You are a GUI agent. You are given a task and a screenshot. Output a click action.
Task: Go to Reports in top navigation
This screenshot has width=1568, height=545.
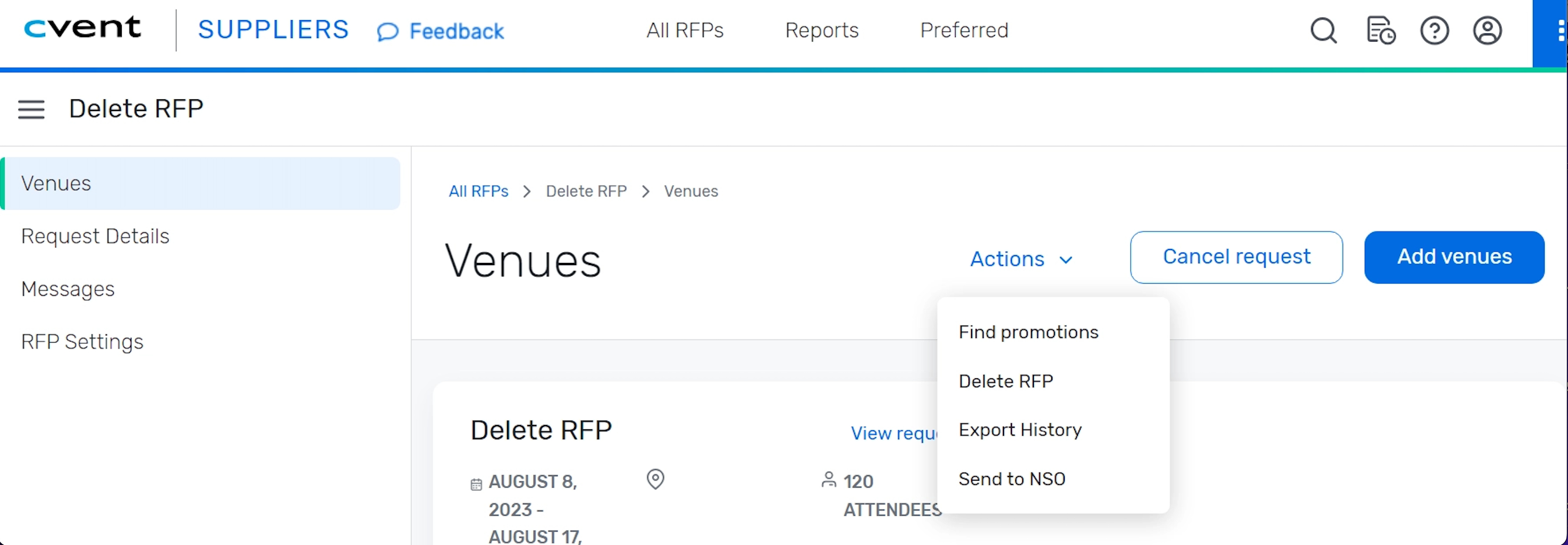822,30
